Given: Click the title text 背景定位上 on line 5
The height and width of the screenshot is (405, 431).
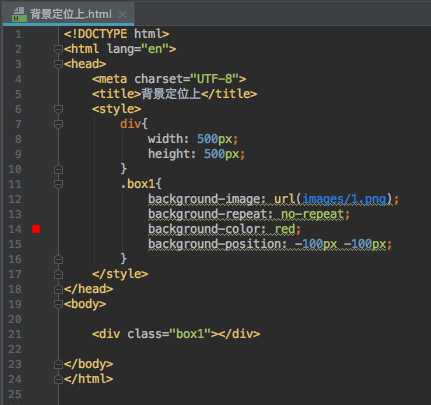Looking at the screenshot, I should tap(171, 94).
